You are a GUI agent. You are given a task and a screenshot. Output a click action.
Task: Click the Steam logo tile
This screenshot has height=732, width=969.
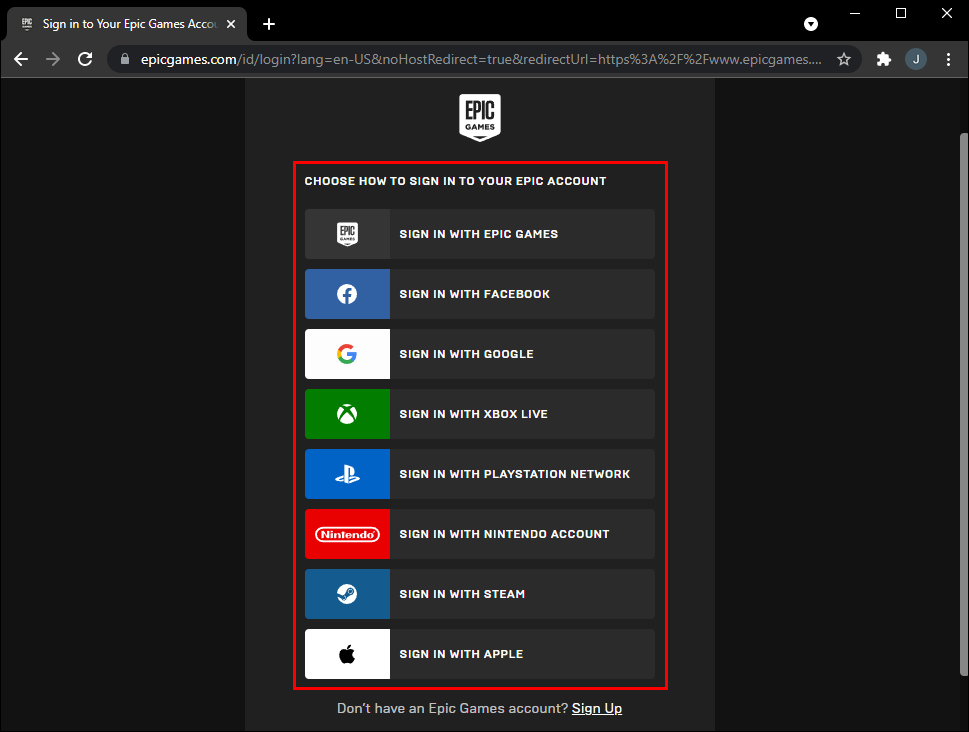pos(347,594)
